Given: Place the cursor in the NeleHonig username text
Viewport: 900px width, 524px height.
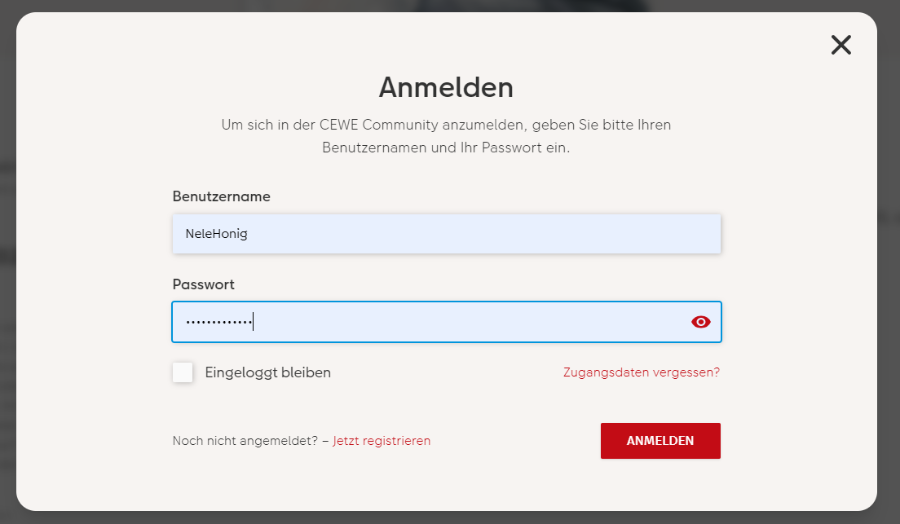Looking at the screenshot, I should point(216,234).
